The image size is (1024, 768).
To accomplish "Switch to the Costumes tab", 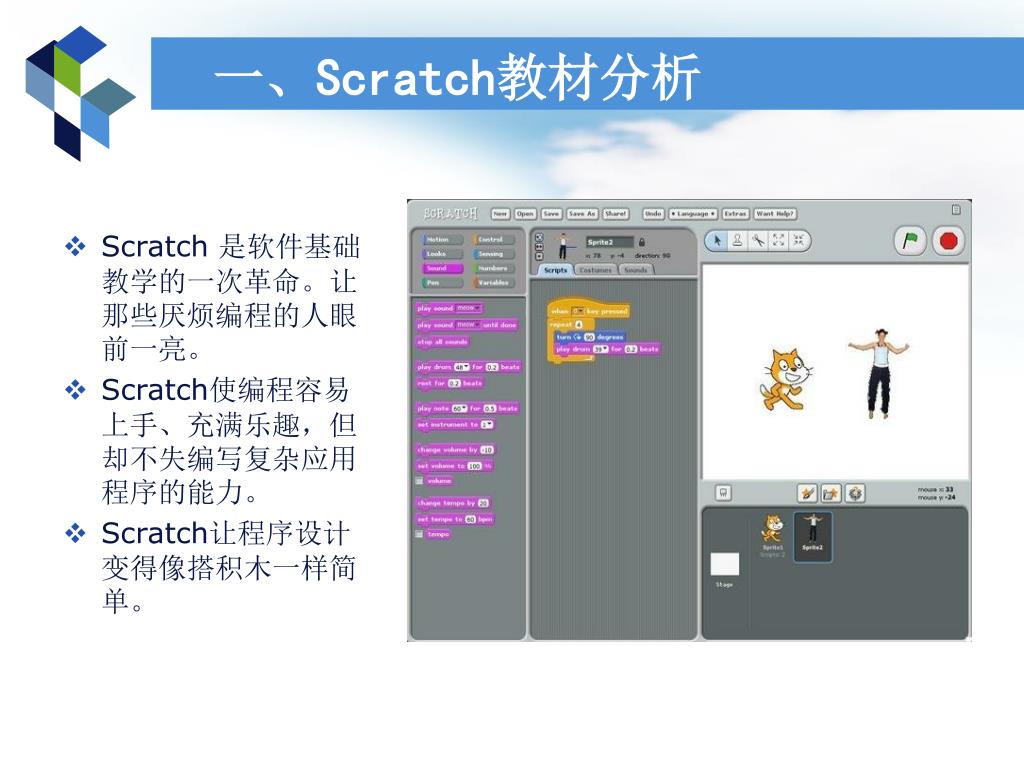I will [x=596, y=270].
